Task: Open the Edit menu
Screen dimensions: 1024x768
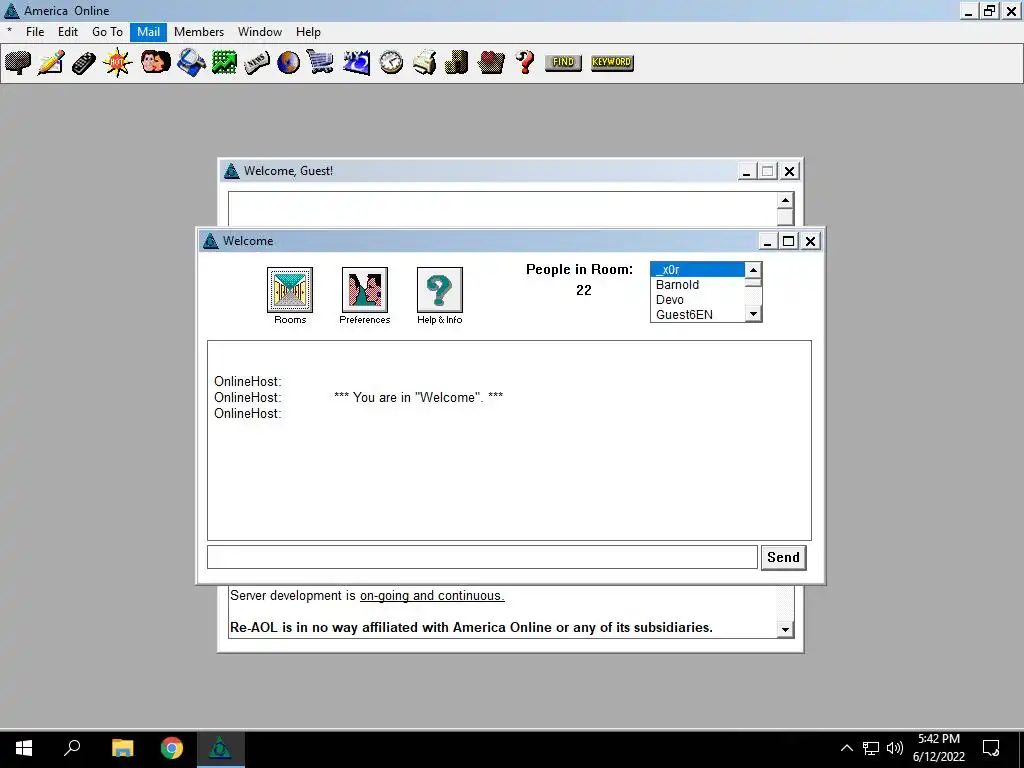Action: [x=68, y=32]
